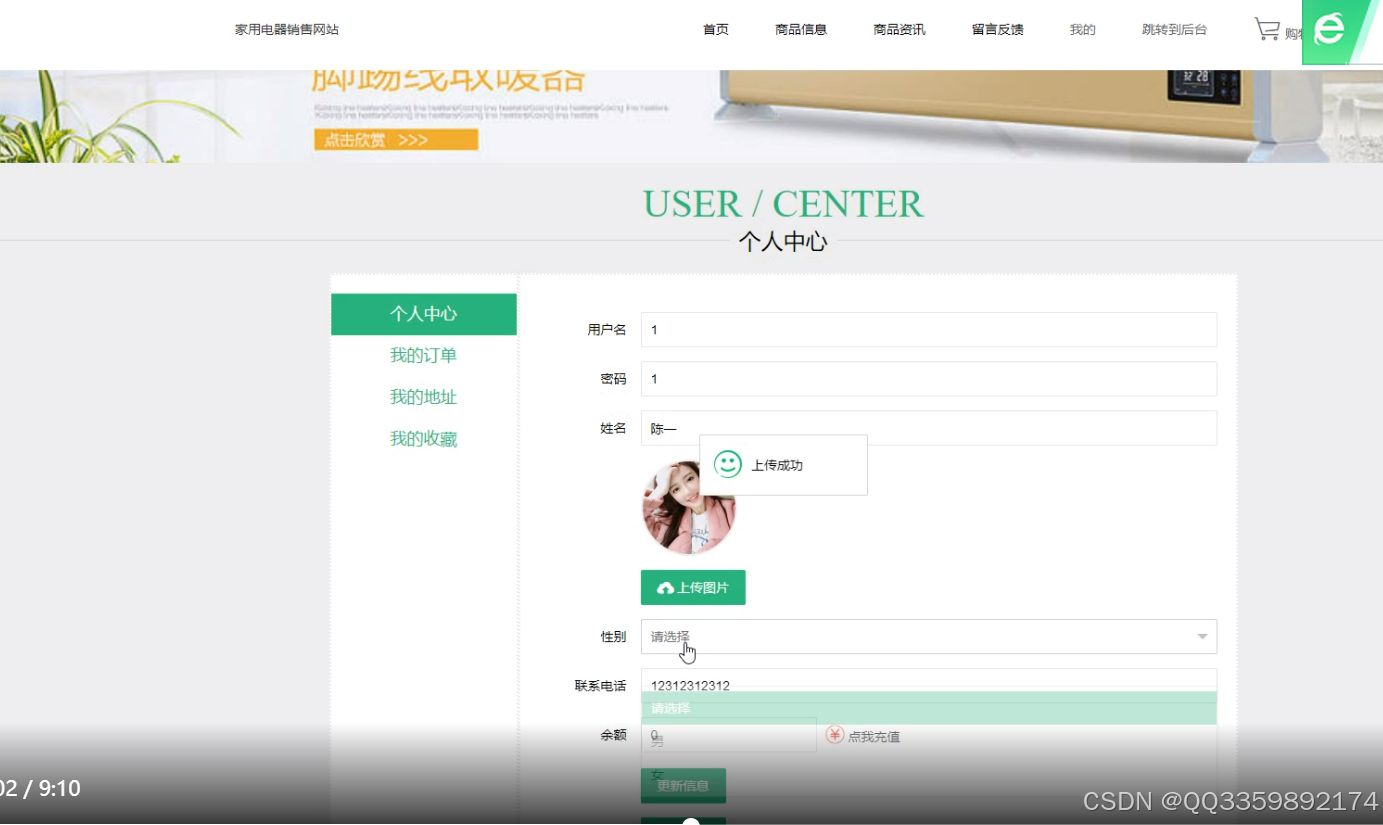Click 家用电器销售网站 site title
Image resolution: width=1383 pixels, height=825 pixels.
(287, 30)
